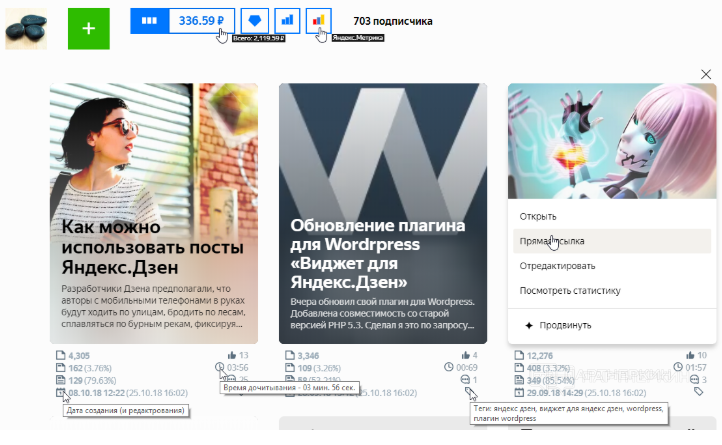Open the Wordpress plugin update card
The height and width of the screenshot is (445, 722).
click(383, 213)
